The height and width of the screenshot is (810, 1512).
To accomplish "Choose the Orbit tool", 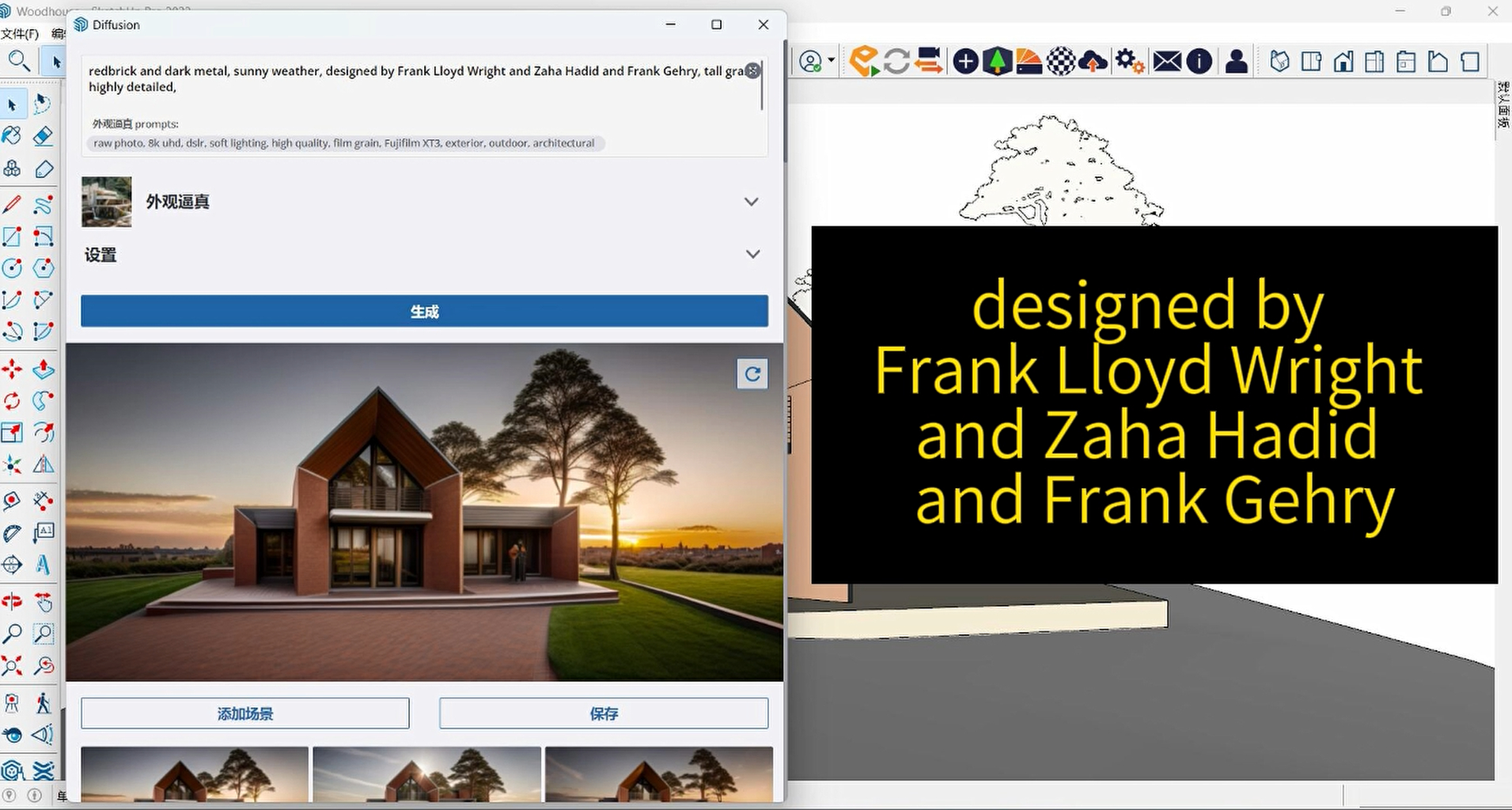I will [12, 602].
